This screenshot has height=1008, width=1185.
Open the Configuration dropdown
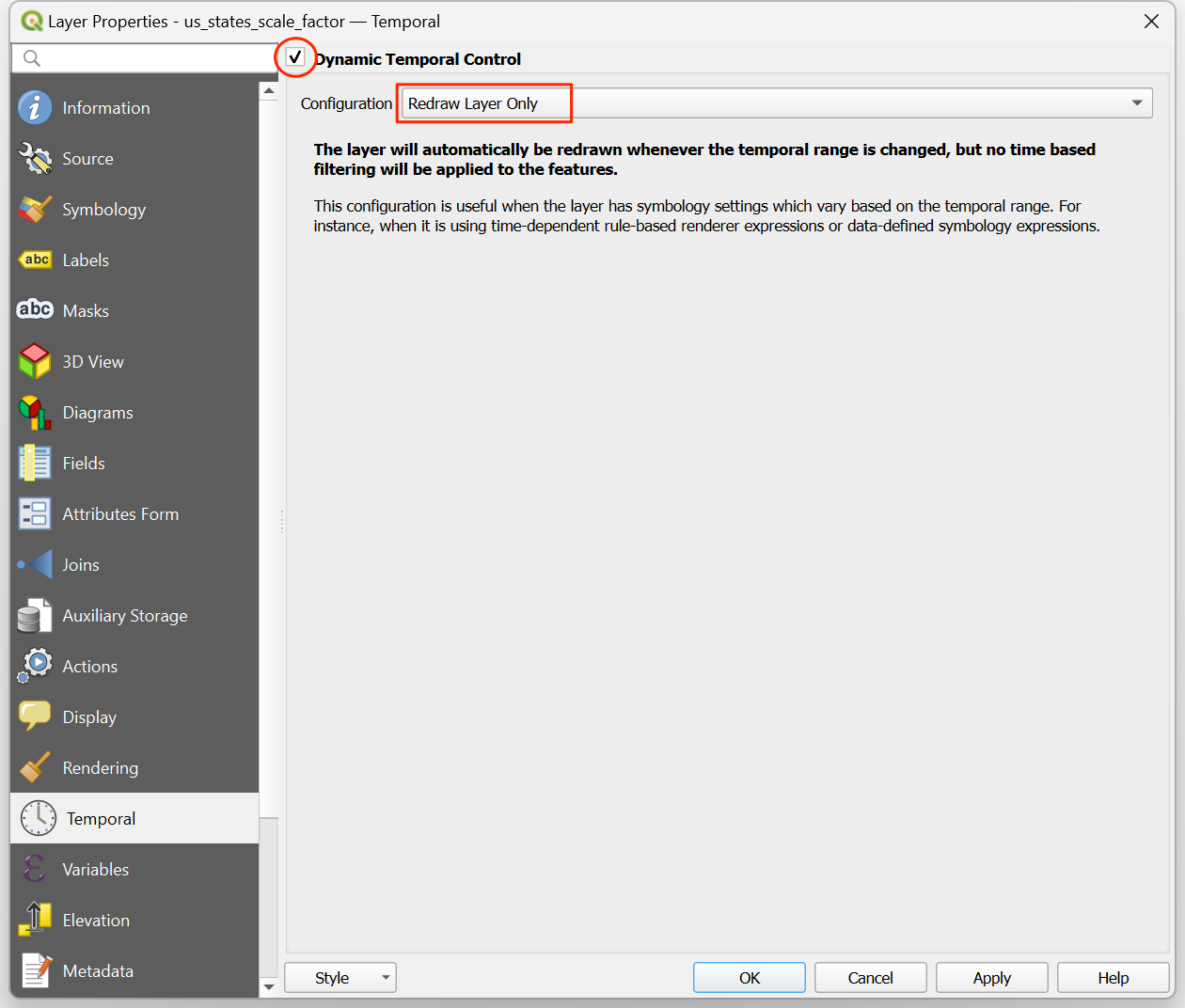776,103
